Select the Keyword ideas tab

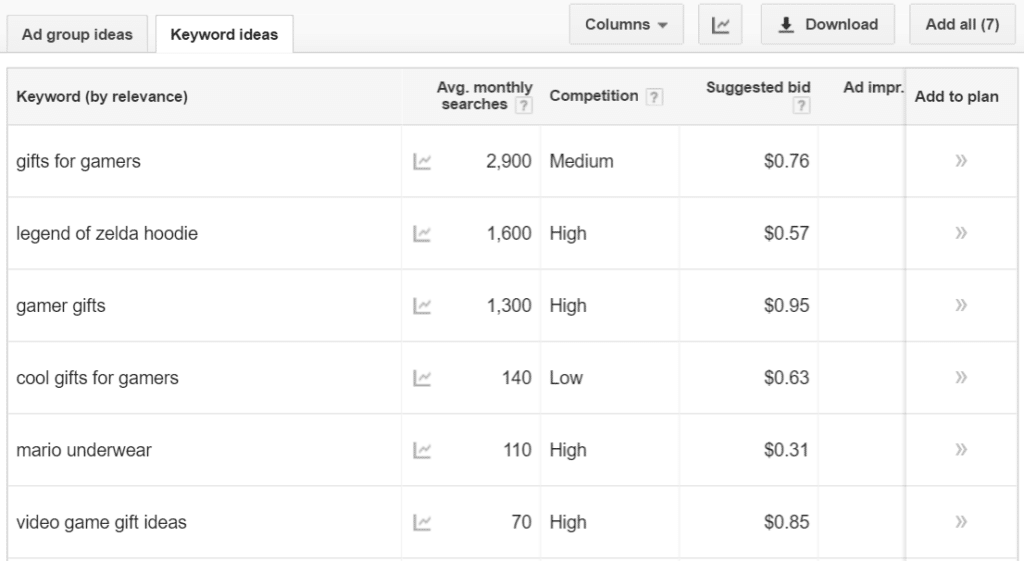[224, 34]
